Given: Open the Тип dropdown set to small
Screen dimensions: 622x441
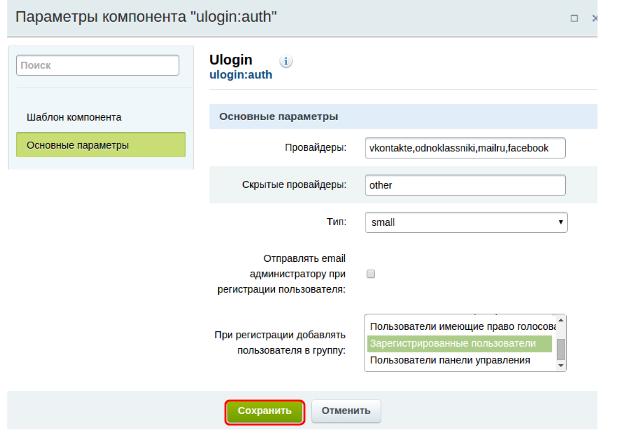Looking at the screenshot, I should 466,222.
